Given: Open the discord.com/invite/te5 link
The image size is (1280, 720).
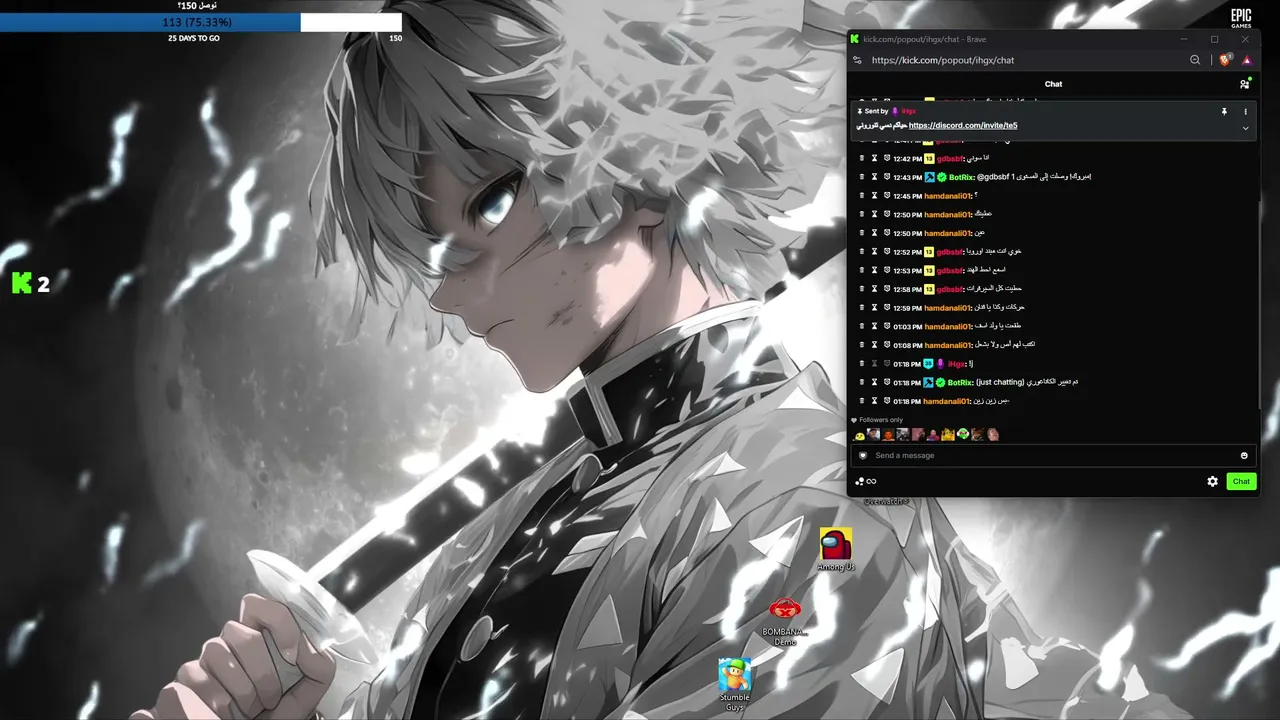Looking at the screenshot, I should pyautogui.click(x=963, y=125).
